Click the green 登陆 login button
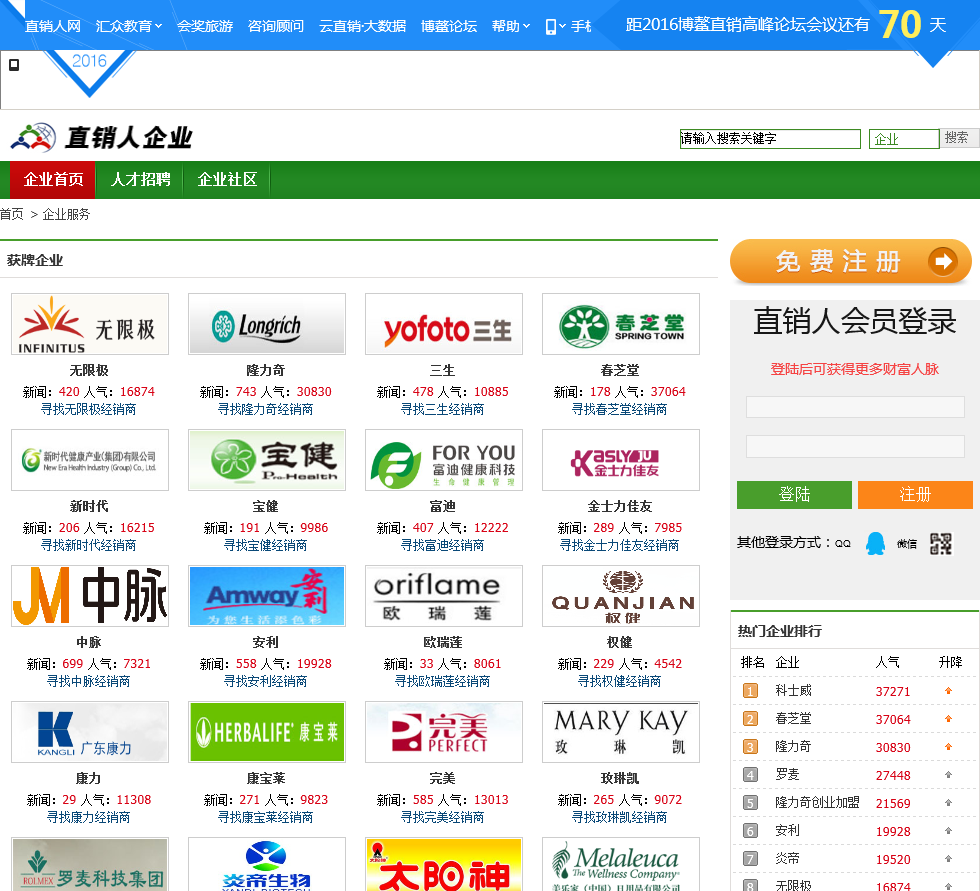Screen dimensions: 980x891 point(794,495)
